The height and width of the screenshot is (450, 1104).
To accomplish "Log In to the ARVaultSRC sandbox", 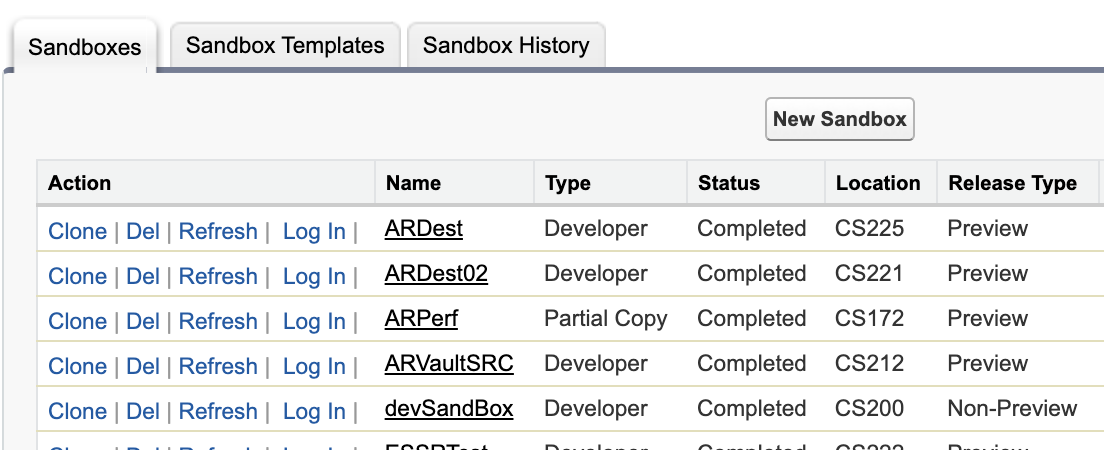I will (314, 367).
